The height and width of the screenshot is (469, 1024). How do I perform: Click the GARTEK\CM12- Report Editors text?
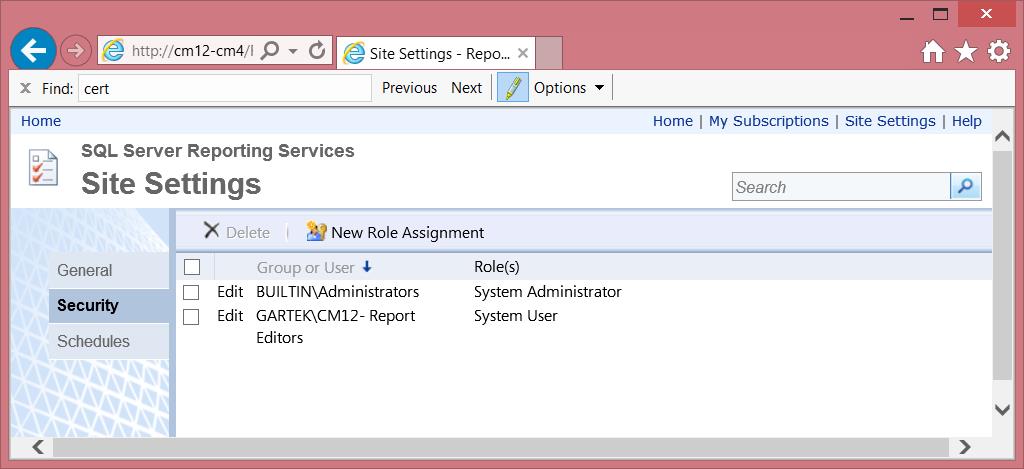coord(336,327)
